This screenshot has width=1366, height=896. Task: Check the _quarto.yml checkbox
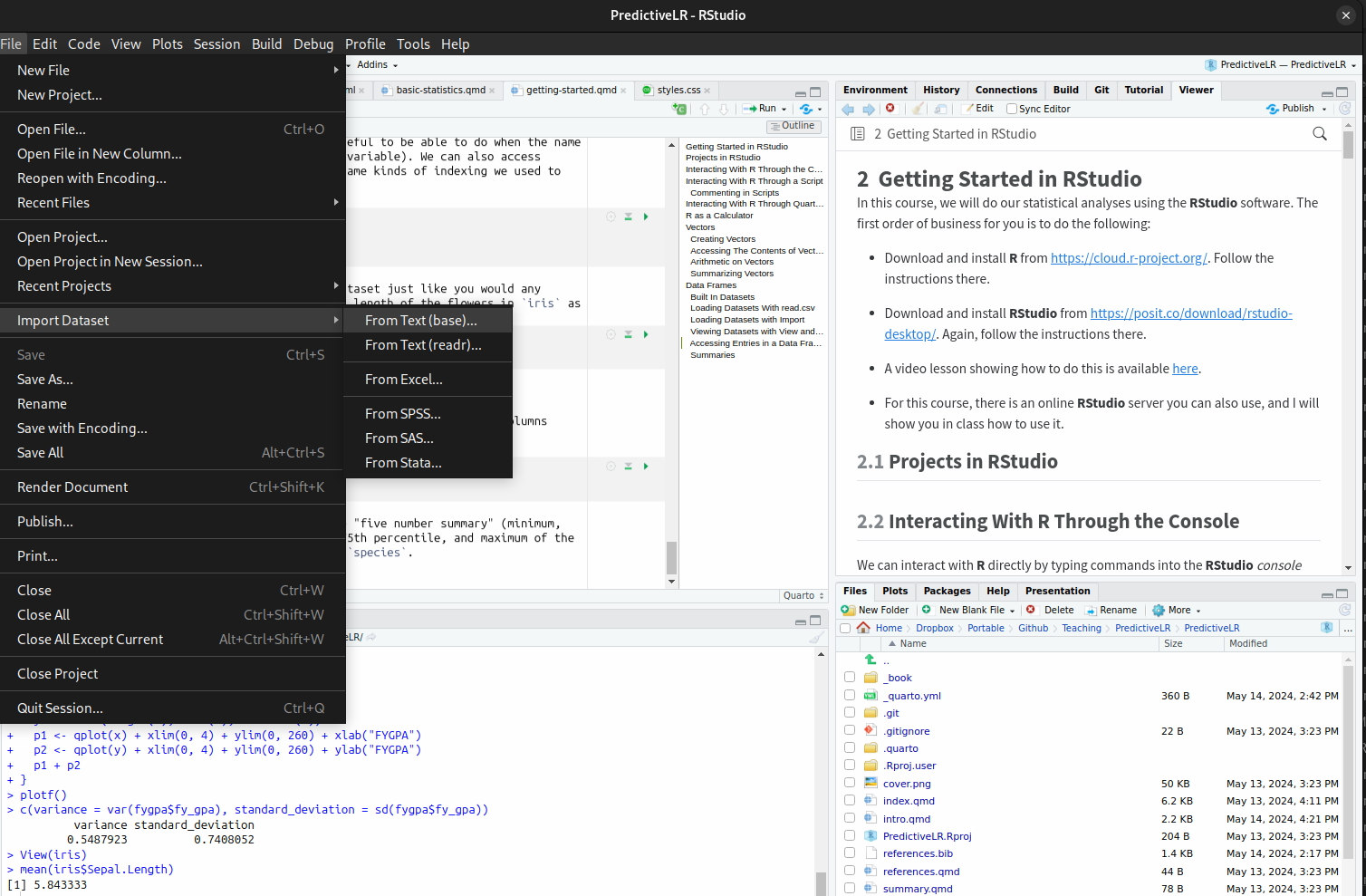[x=850, y=696]
